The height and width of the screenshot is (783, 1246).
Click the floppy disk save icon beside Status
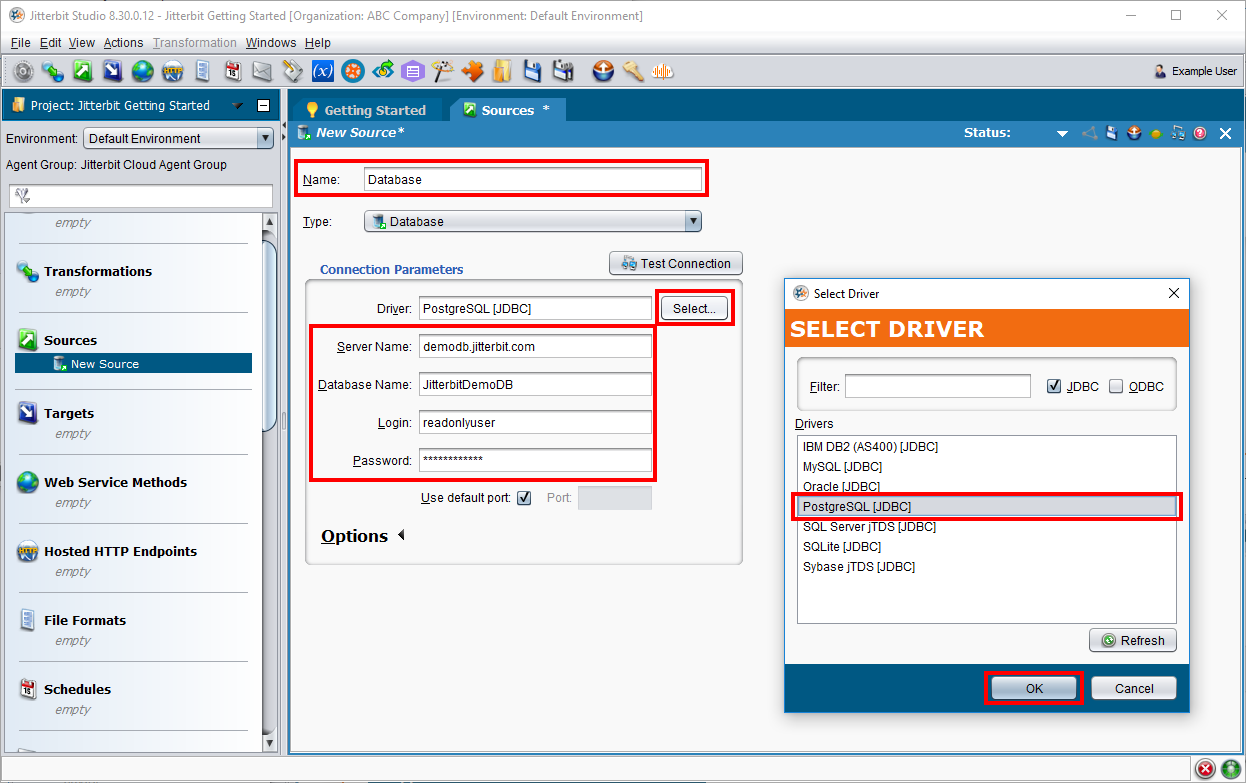point(1111,133)
